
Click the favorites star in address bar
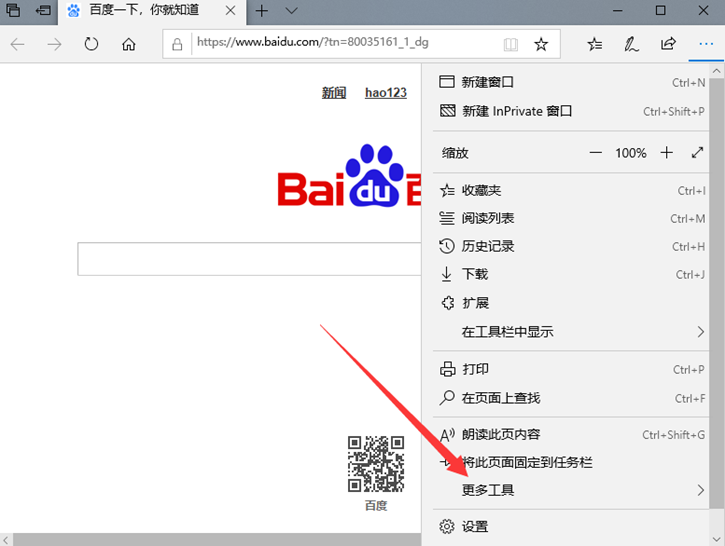tap(541, 44)
